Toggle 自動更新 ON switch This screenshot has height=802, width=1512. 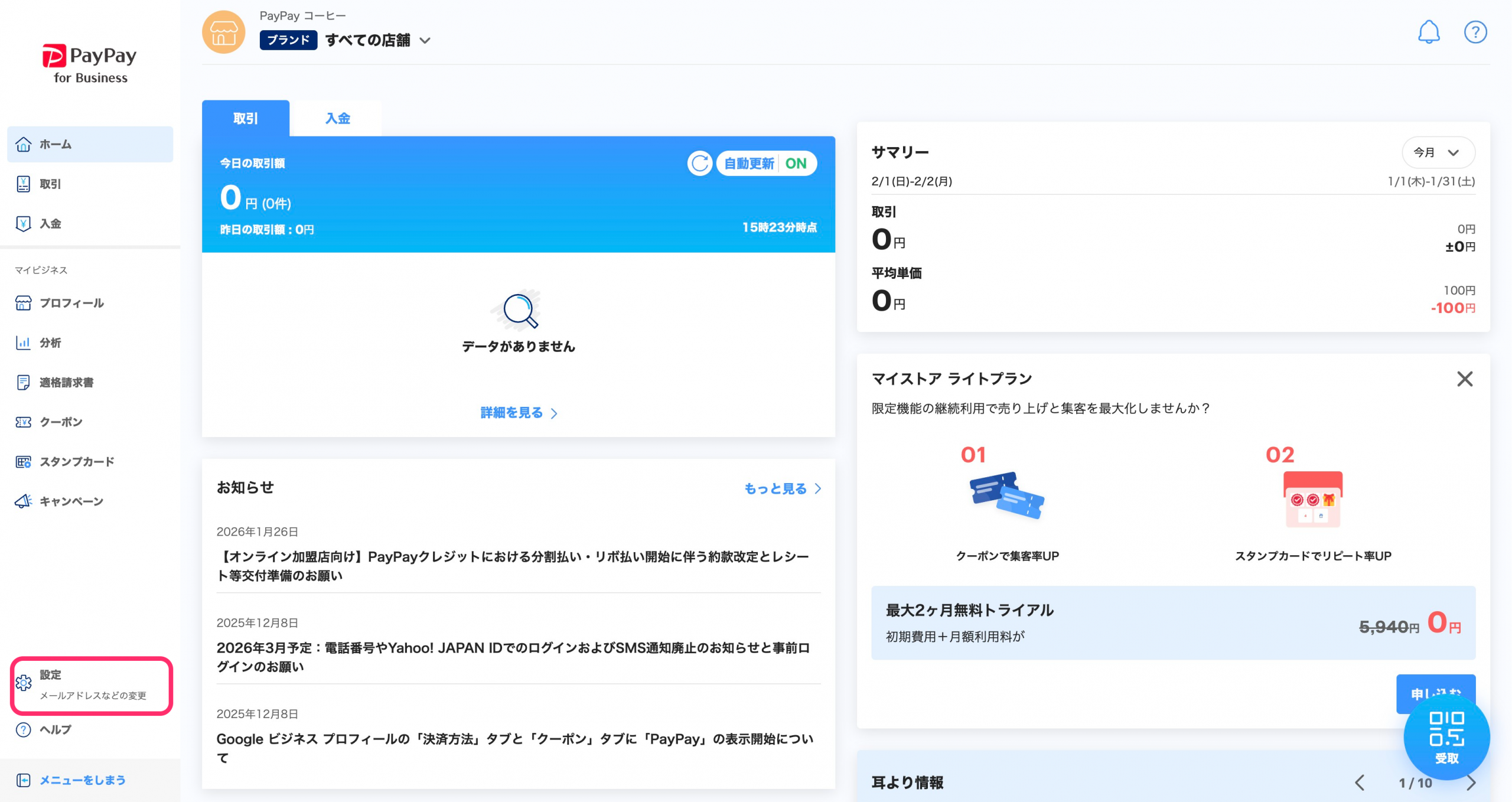click(766, 164)
